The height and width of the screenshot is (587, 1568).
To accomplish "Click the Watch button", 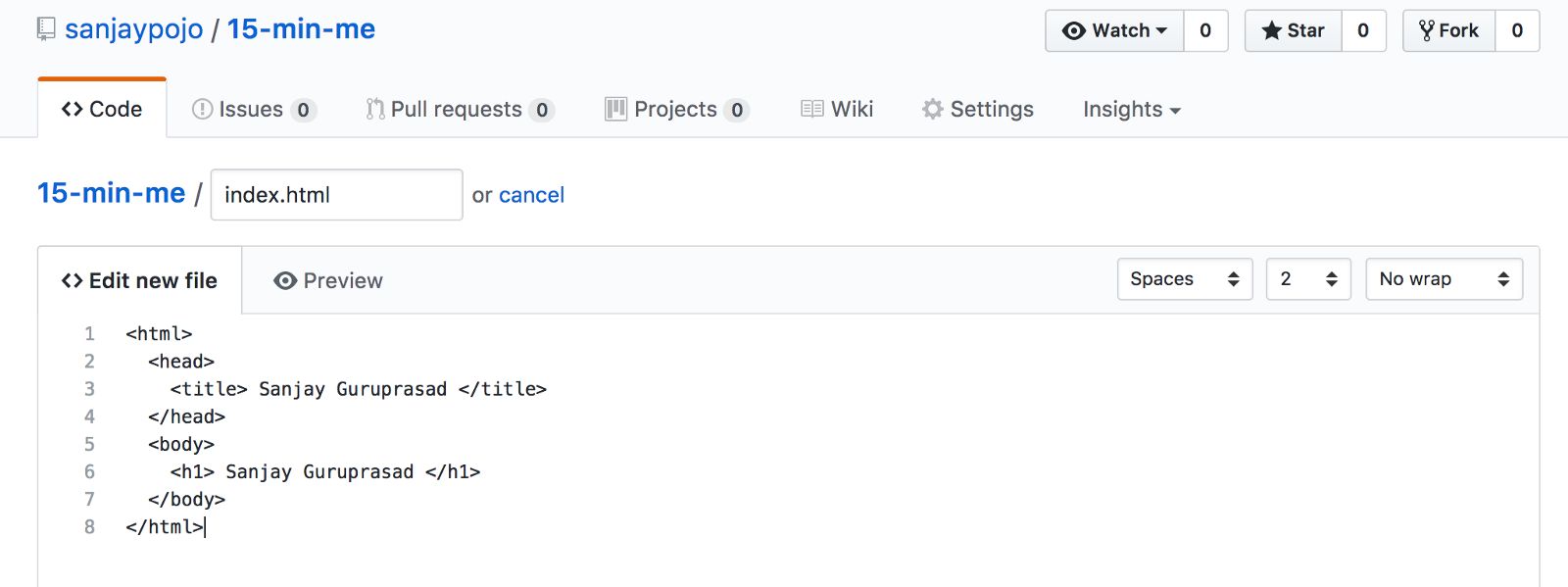I will click(1115, 30).
